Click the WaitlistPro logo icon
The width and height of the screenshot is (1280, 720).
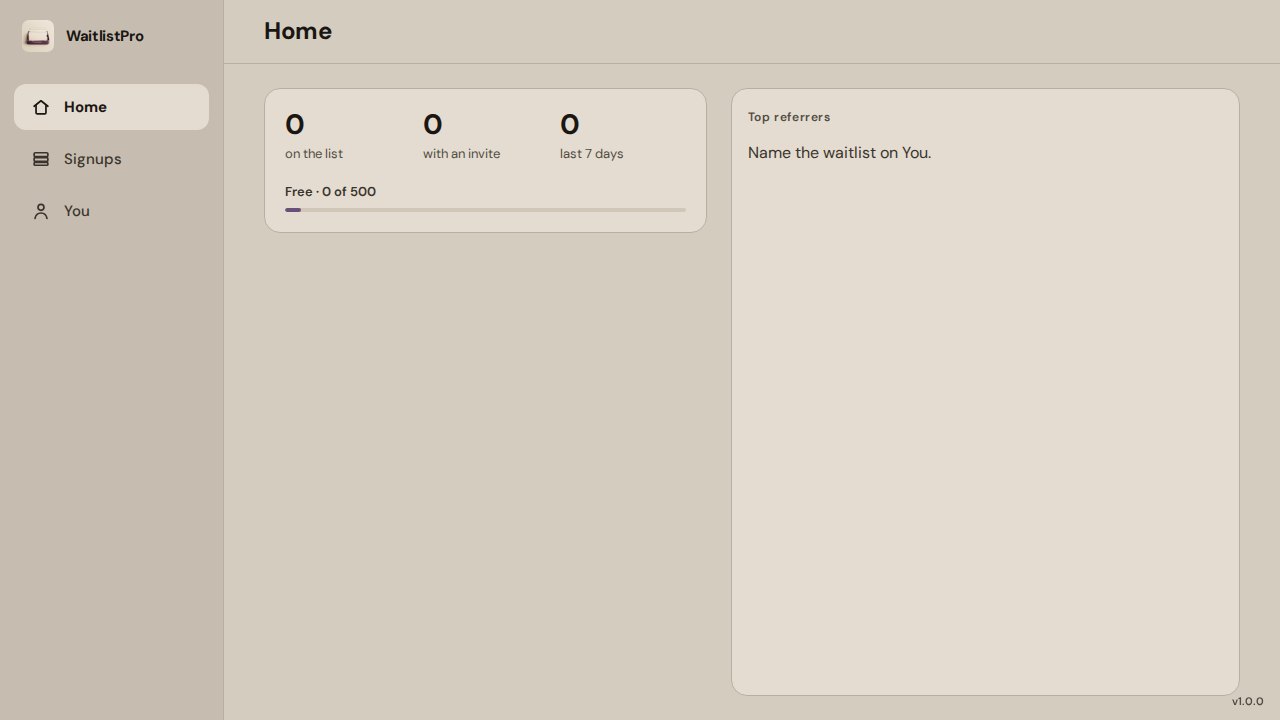[x=38, y=36]
